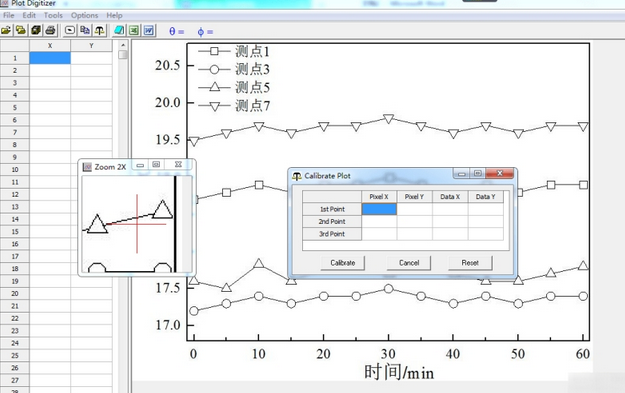Click the '60' x-axis label
Screen dimensions: 625x393
(582, 354)
